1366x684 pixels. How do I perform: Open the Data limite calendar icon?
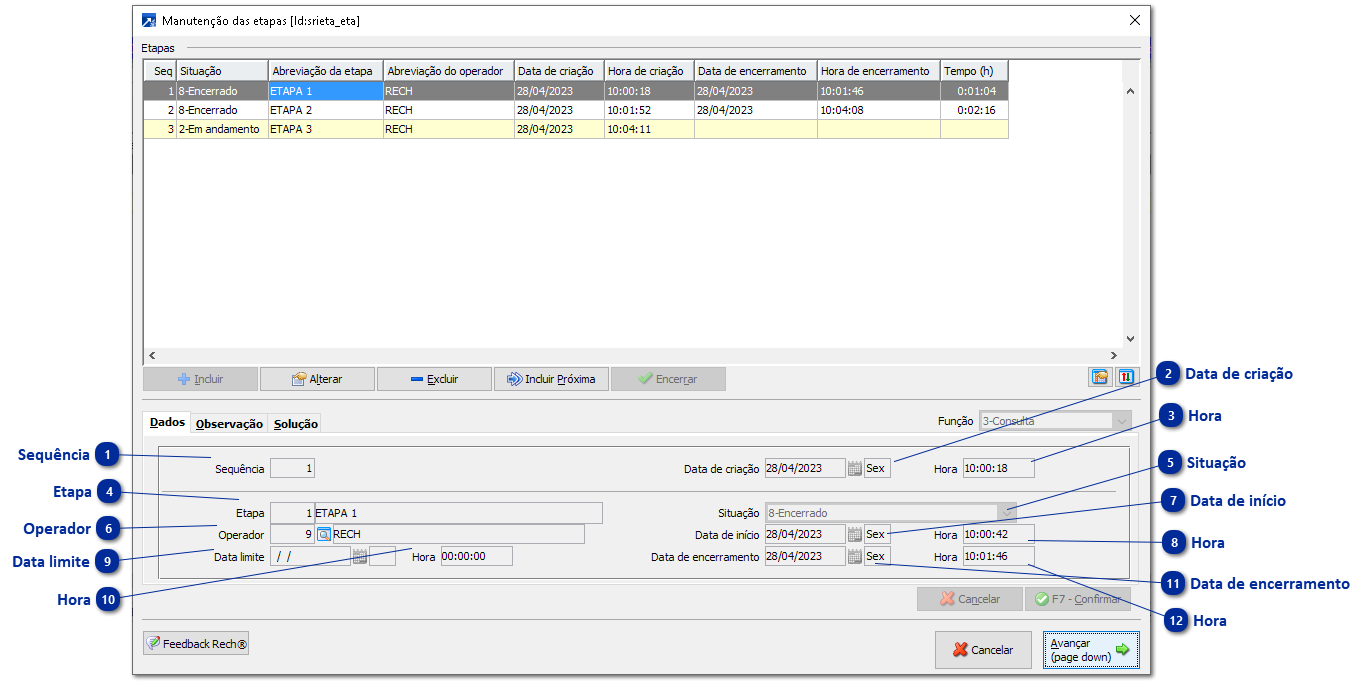tap(359, 557)
